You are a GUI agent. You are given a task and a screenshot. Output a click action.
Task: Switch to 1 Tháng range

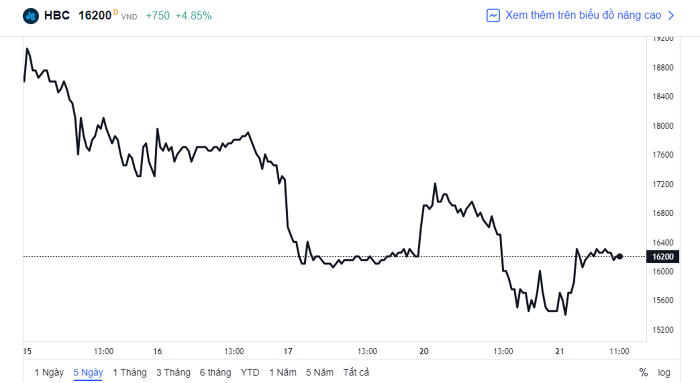pos(129,372)
